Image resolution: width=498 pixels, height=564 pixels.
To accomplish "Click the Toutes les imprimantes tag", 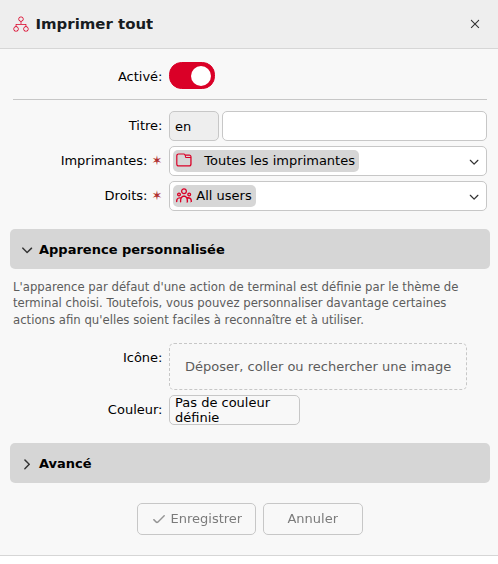I will (266, 161).
